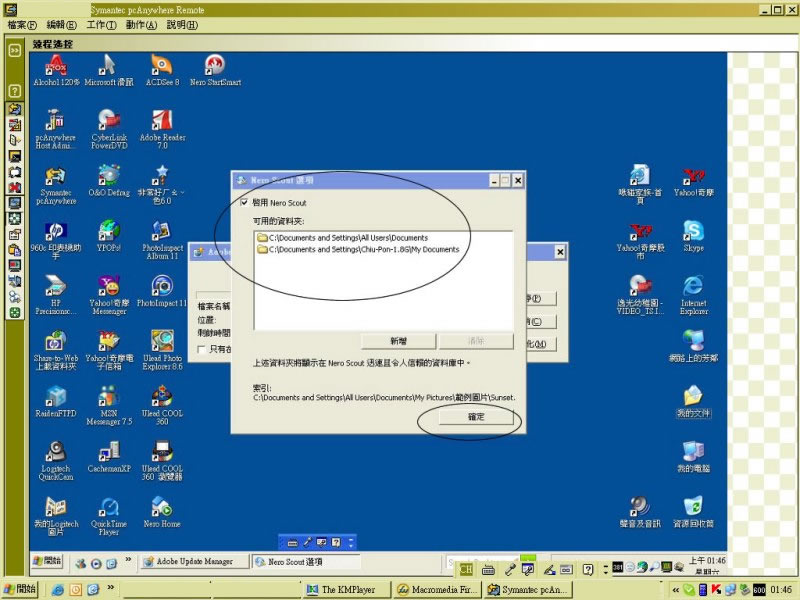
Task: Select the Ulead Photo Explorer 8.6 icon
Action: point(162,349)
